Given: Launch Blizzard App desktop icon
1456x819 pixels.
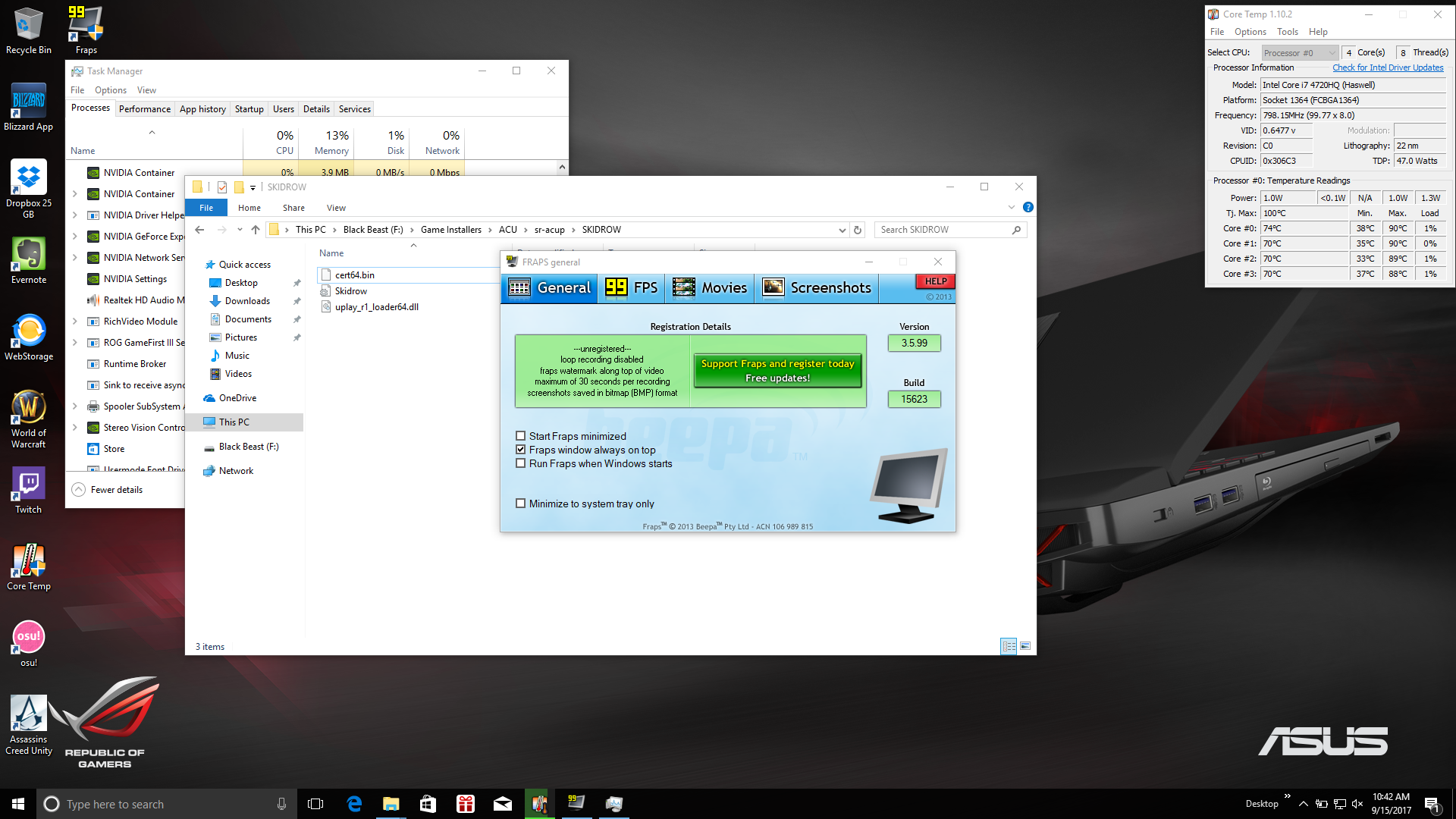Looking at the screenshot, I should 29,107.
